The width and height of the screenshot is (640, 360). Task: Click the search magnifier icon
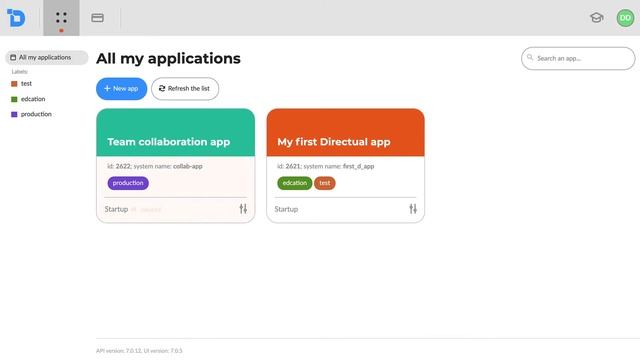(x=530, y=58)
